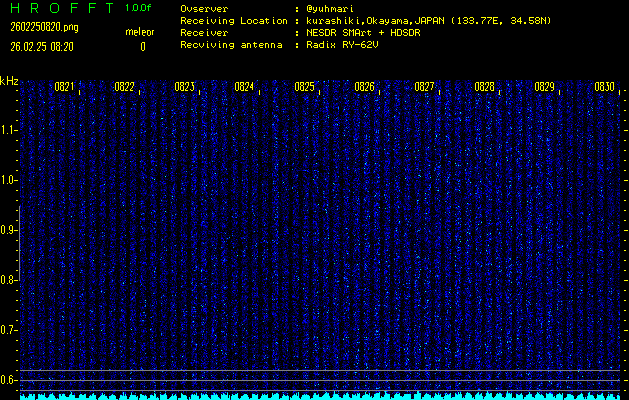Click the 0830 time marker
Screen dimensions: 629x400
pyautogui.click(x=604, y=87)
